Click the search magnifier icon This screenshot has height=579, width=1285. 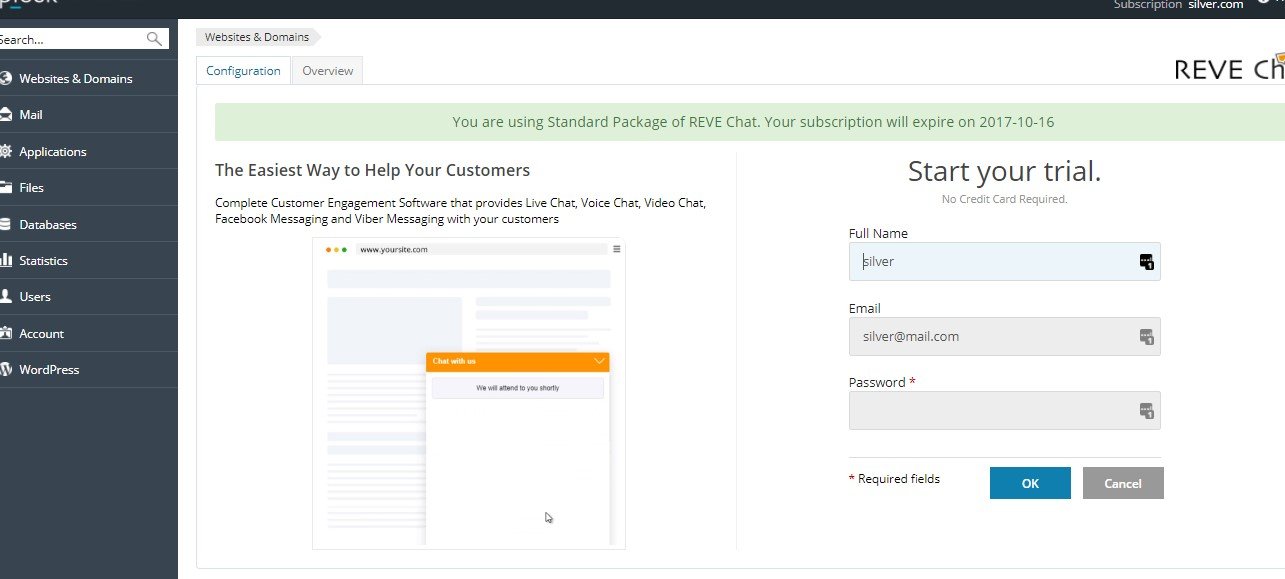(x=154, y=39)
